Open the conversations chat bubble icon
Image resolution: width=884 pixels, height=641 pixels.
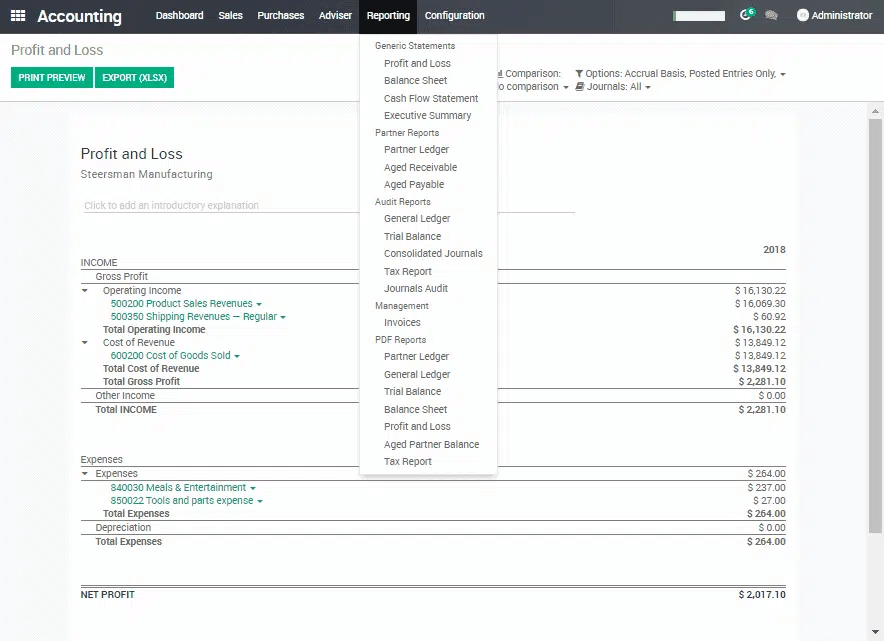(x=772, y=16)
